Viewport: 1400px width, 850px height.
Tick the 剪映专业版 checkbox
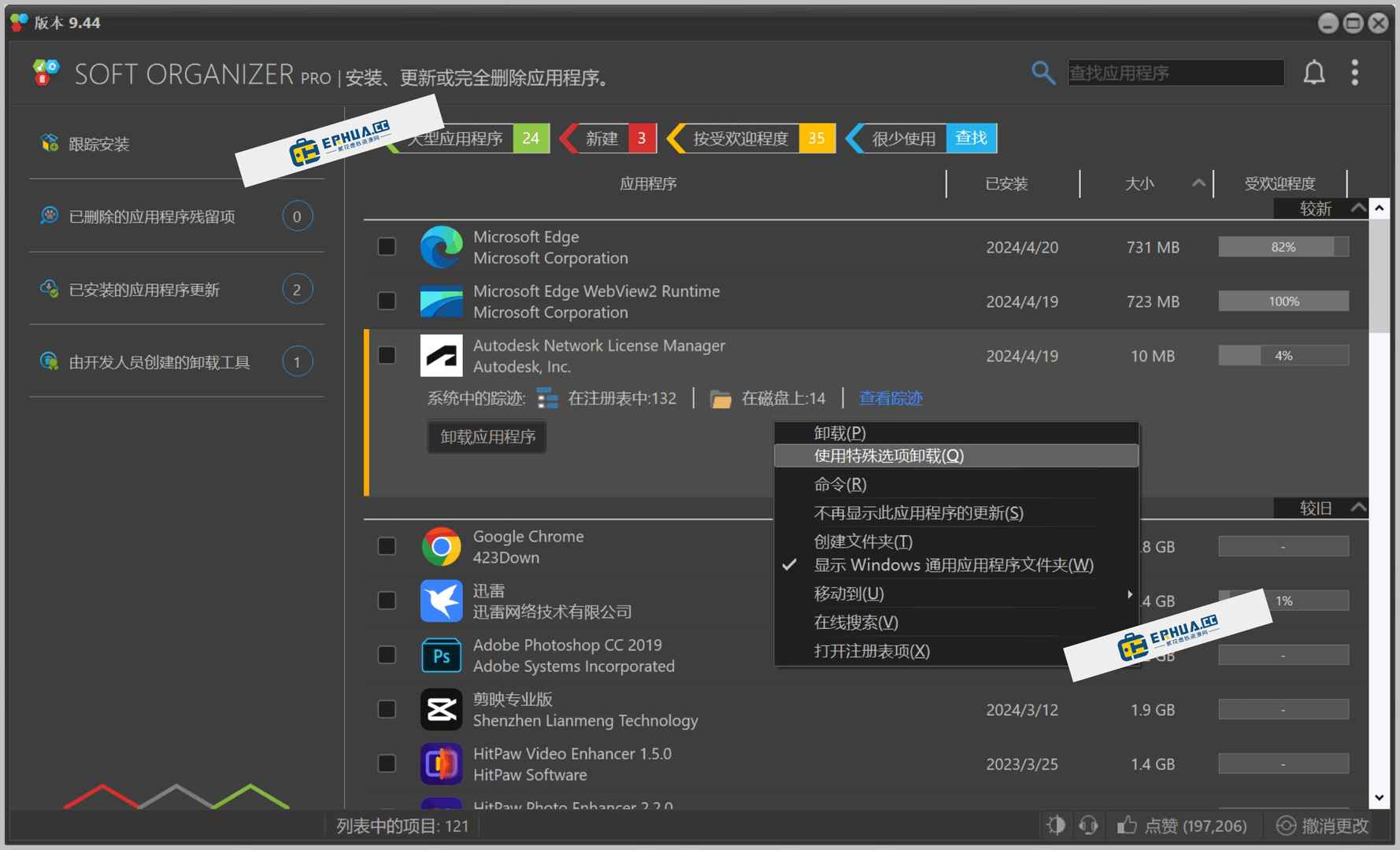[387, 708]
